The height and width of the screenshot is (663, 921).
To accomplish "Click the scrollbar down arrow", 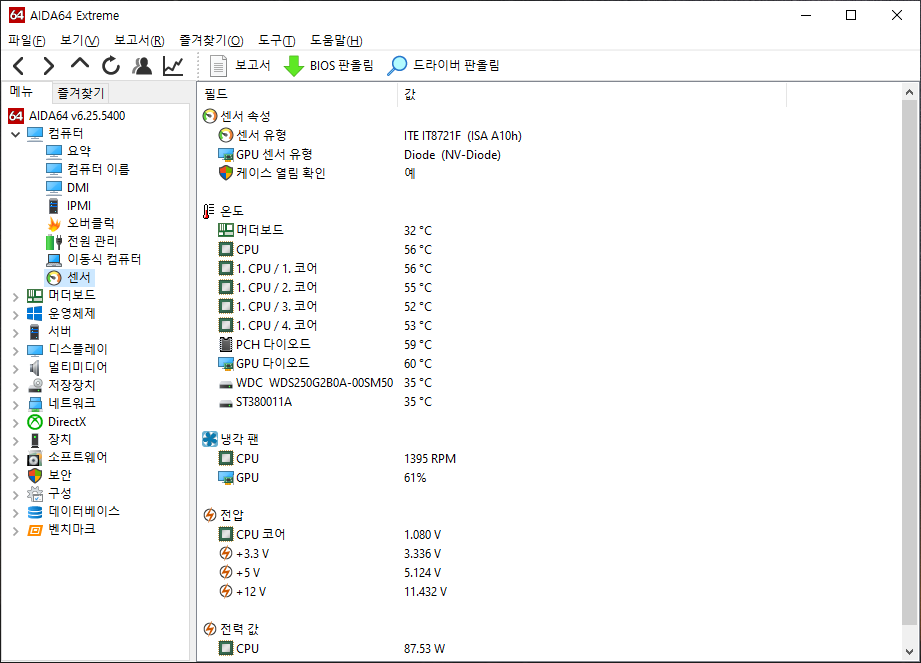I will click(909, 651).
